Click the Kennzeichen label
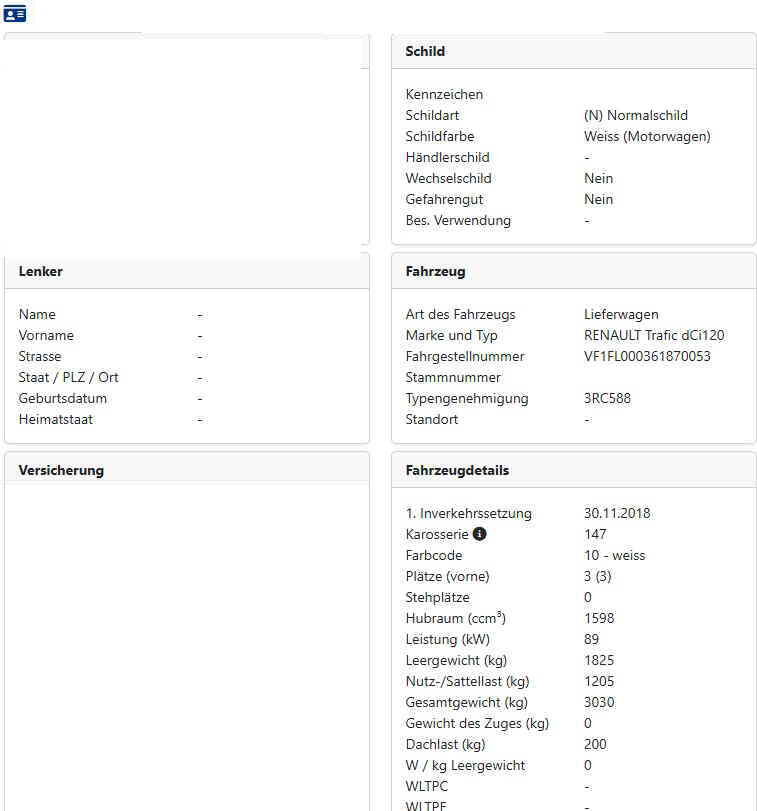Screen dimensions: 757x811 coord(444,95)
